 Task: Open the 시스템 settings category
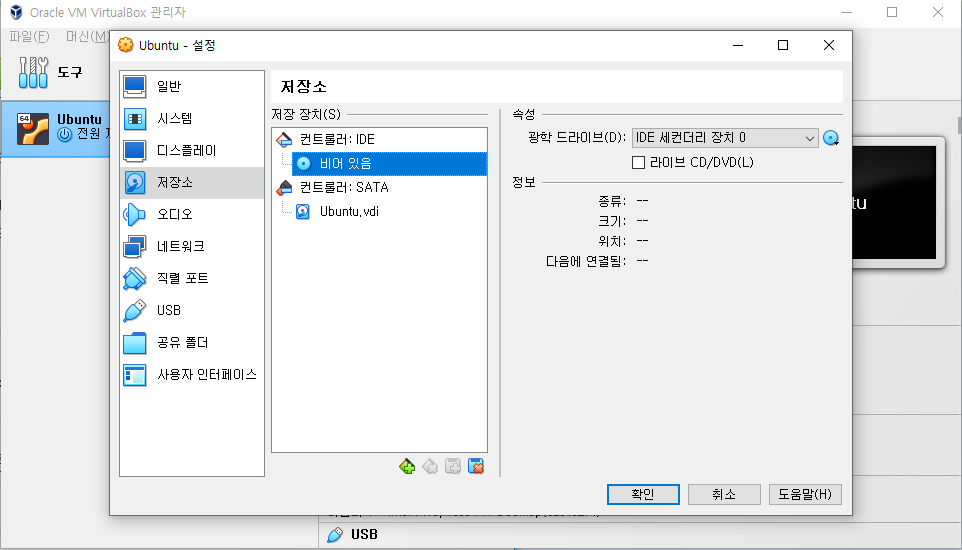192,118
